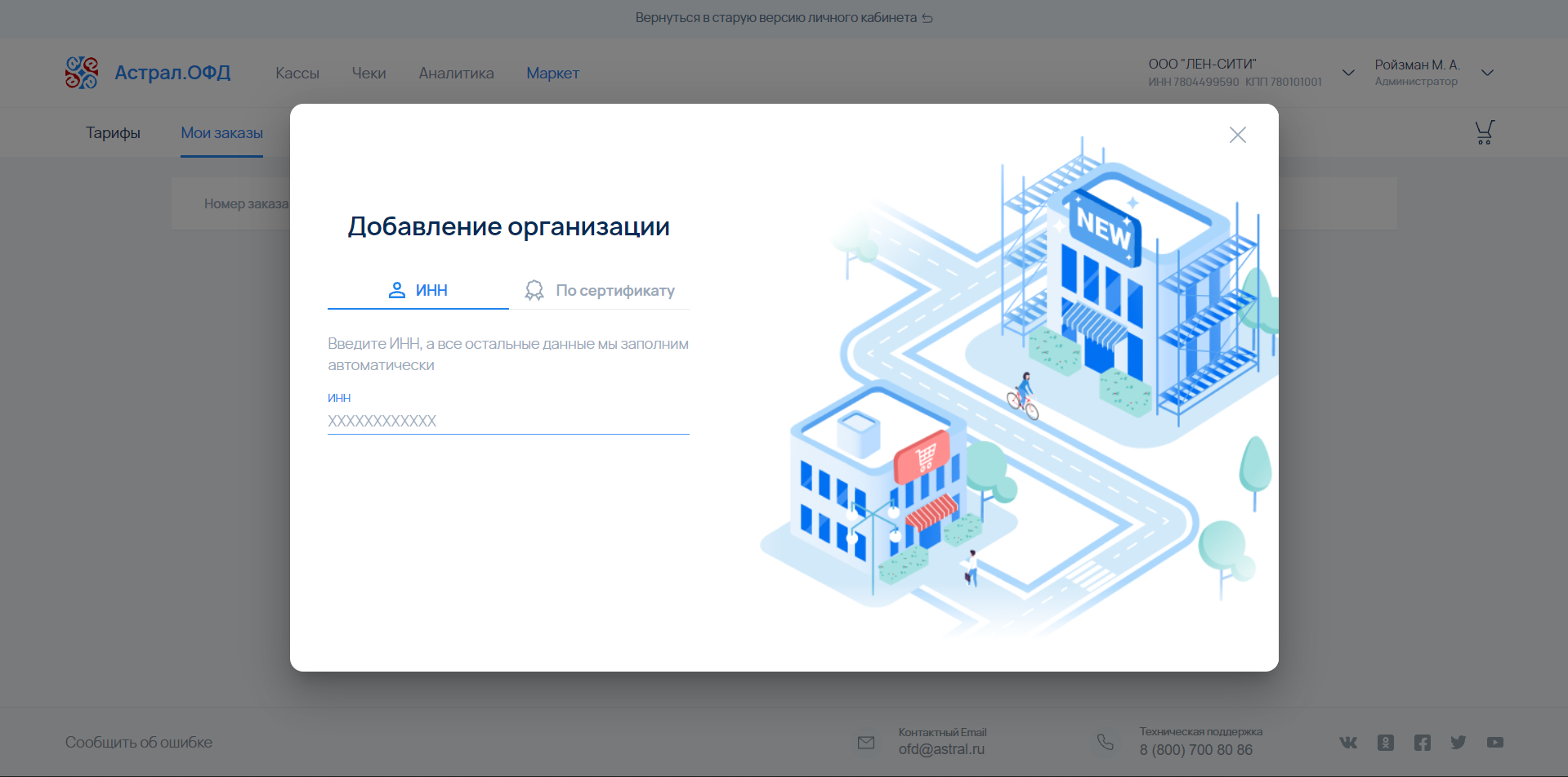
Task: Select the ИНН tab
Action: pos(418,290)
